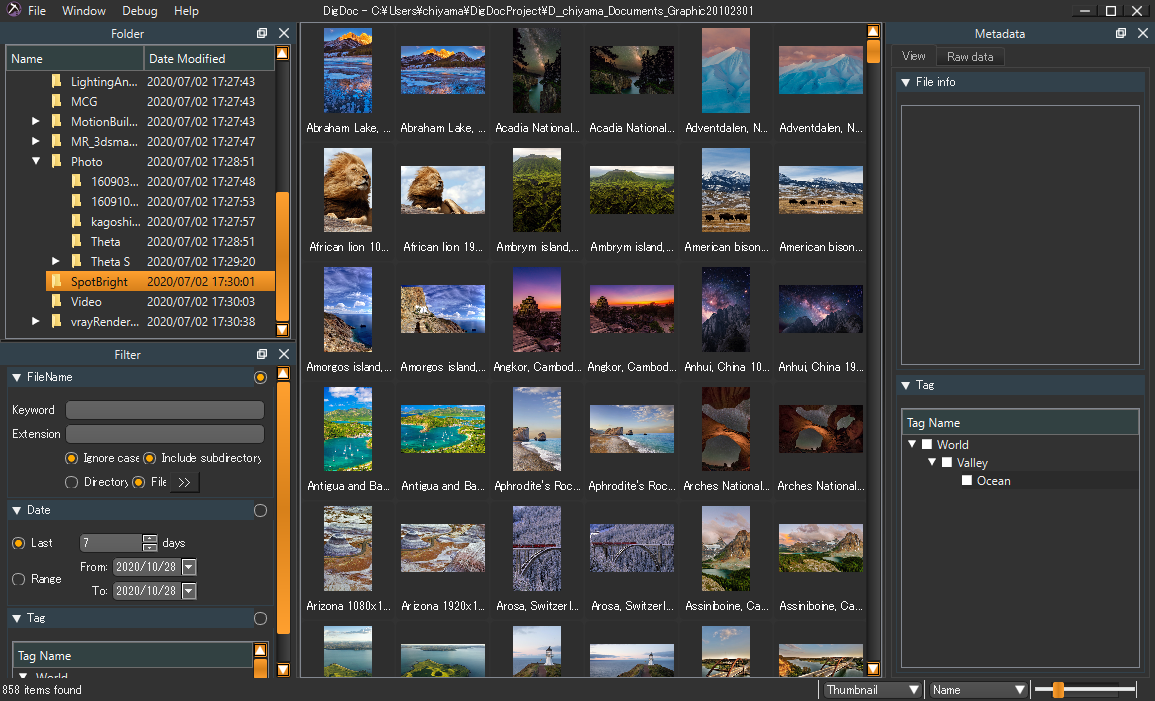Check the Ocean tag checkbox
This screenshot has height=701, width=1155.
[967, 480]
